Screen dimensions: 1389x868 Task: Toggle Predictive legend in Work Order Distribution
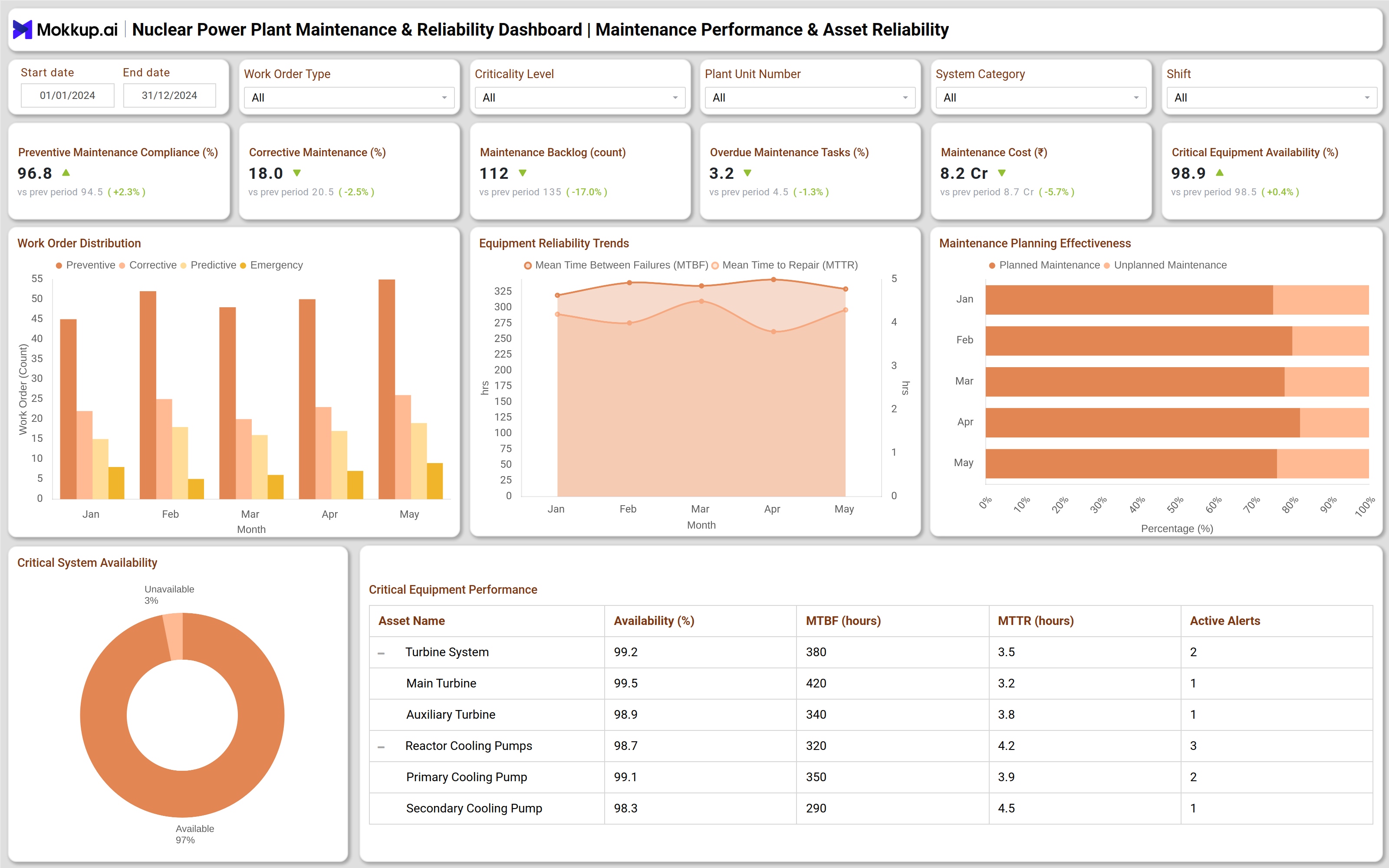208,265
